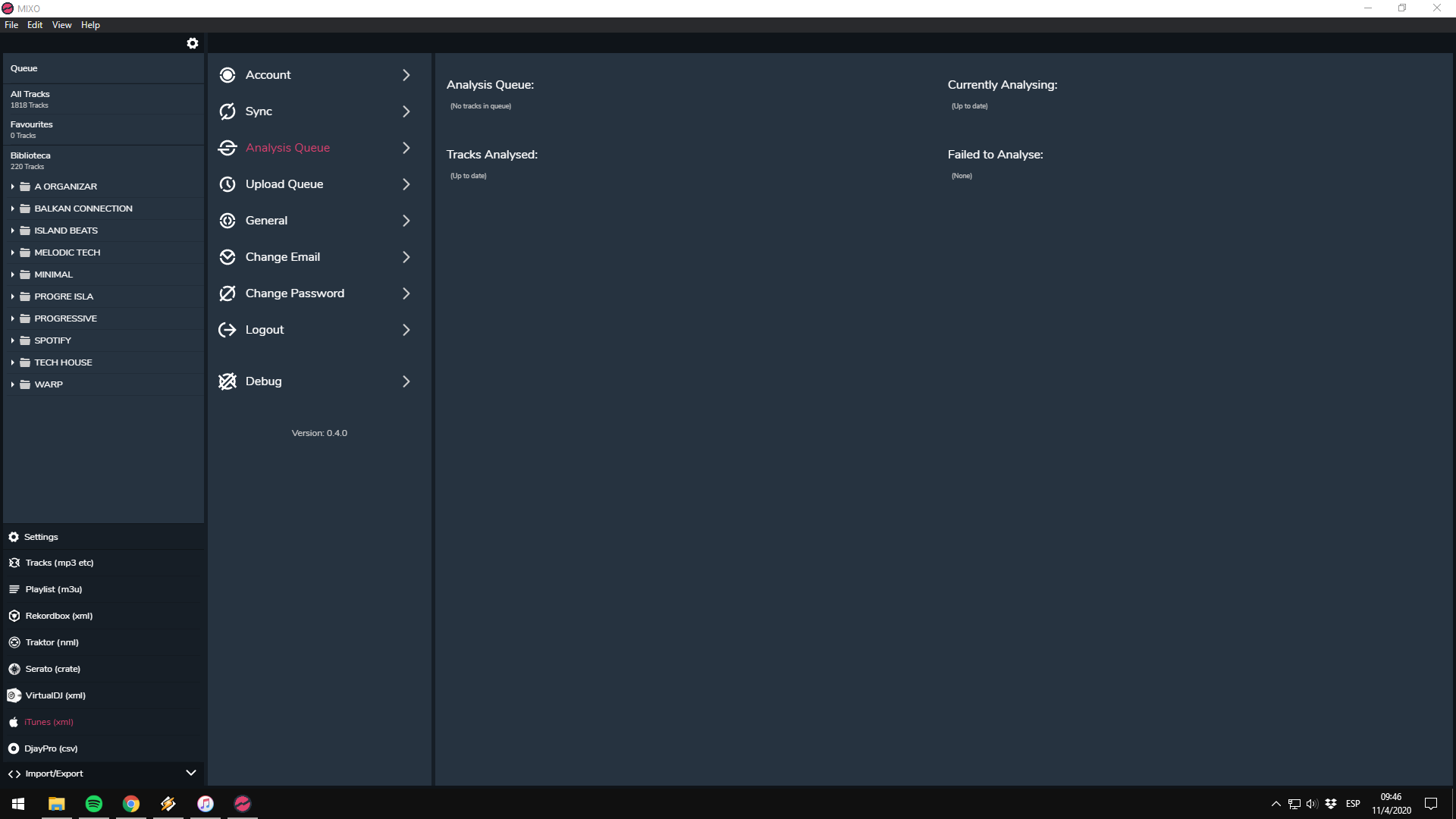Viewport: 1456px width, 819px height.
Task: Open Change Password page
Action: (x=318, y=293)
